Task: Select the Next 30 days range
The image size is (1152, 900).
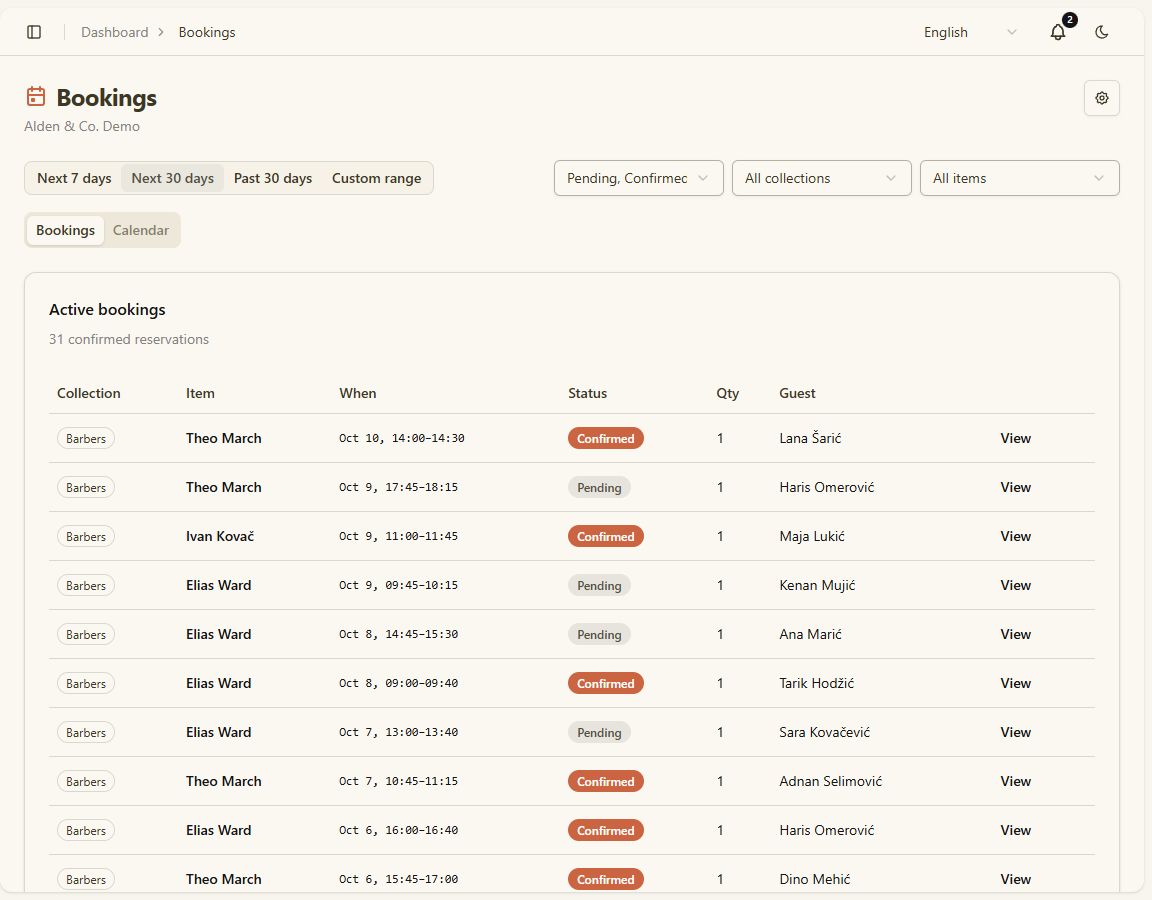Action: click(173, 178)
